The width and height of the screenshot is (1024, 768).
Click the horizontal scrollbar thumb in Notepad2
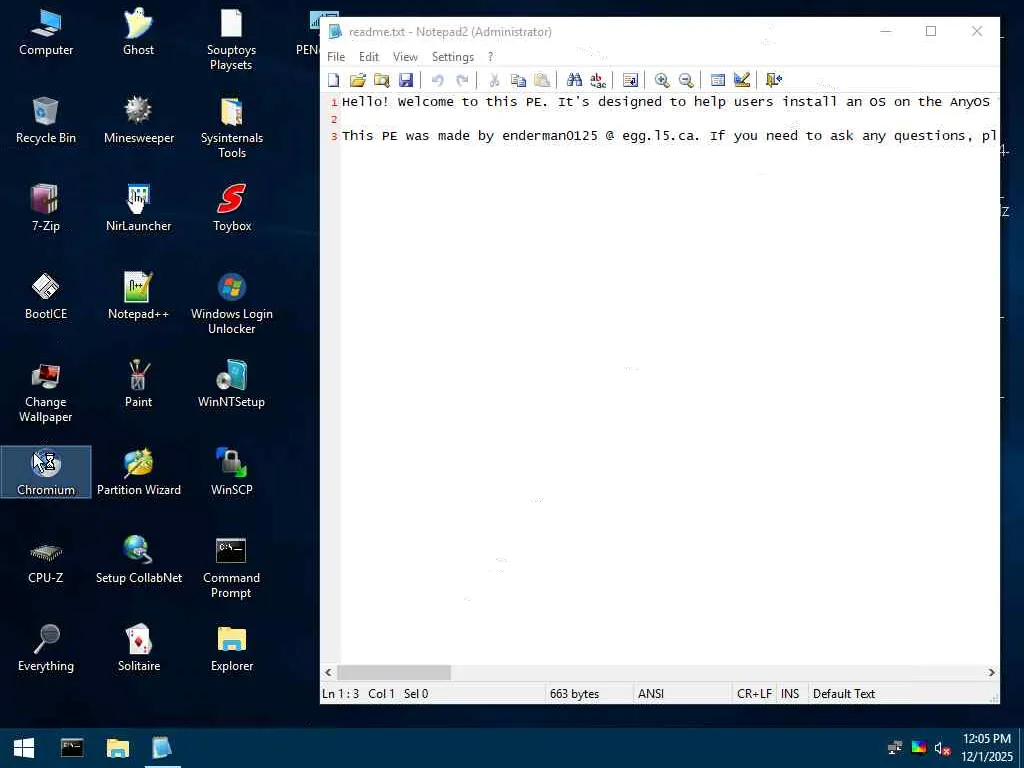pos(394,672)
